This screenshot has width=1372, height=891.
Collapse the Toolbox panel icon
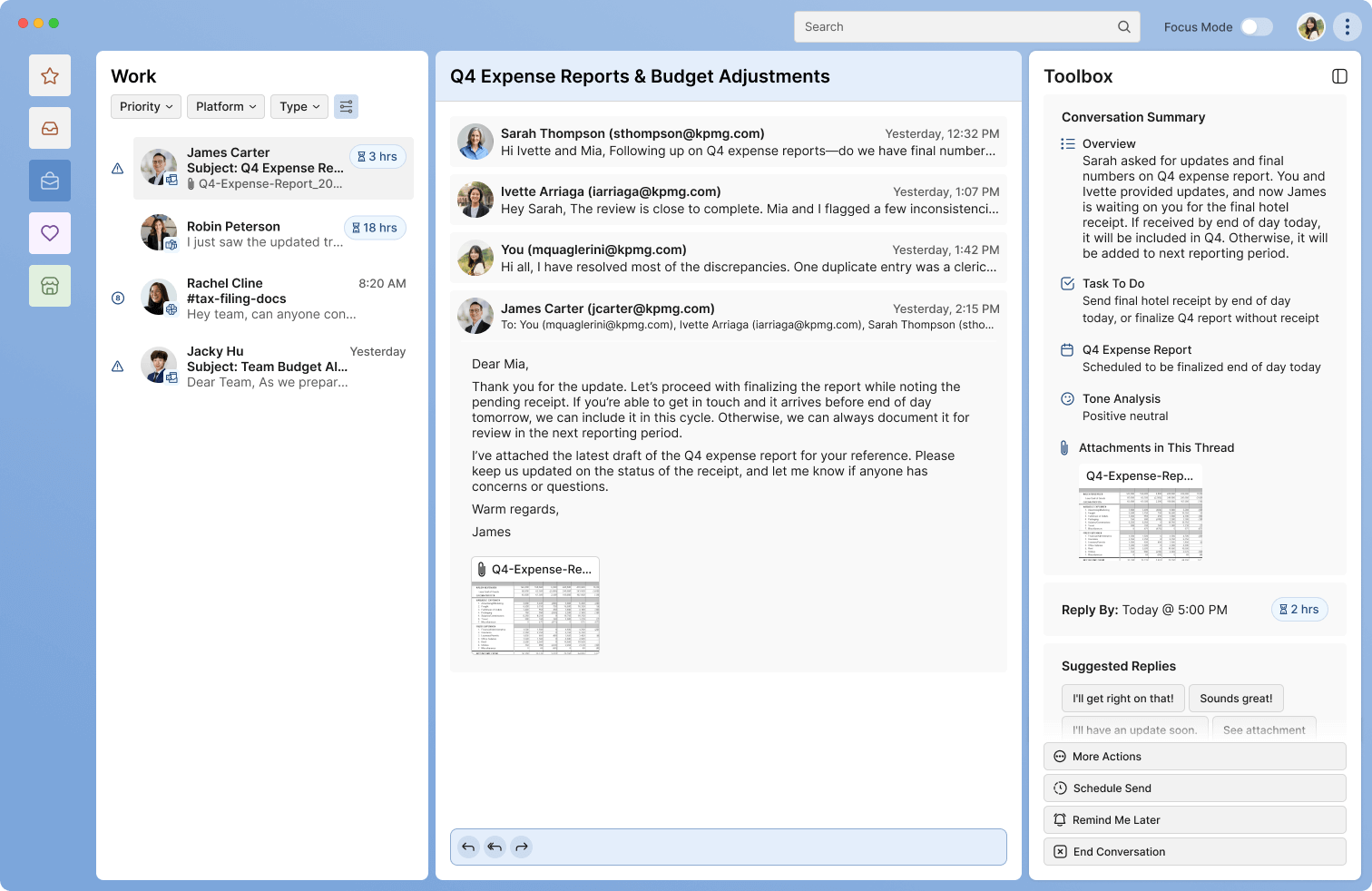tap(1339, 76)
